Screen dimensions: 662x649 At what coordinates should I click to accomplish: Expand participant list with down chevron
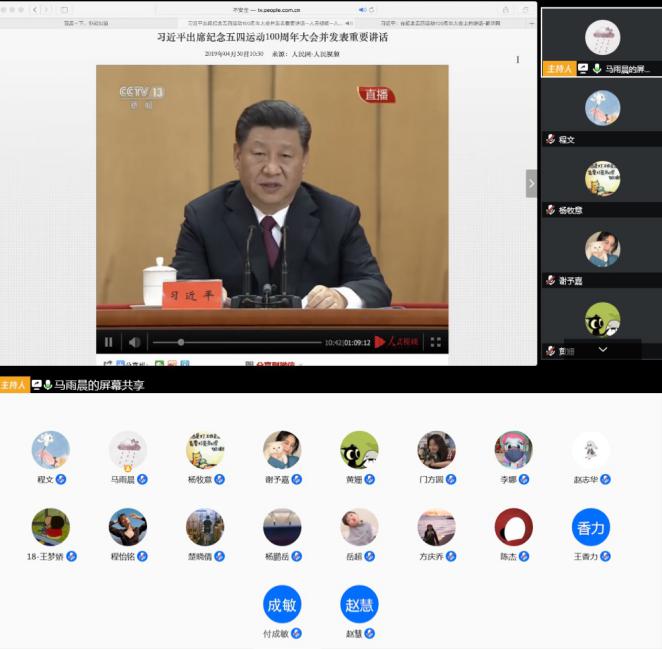[602, 349]
